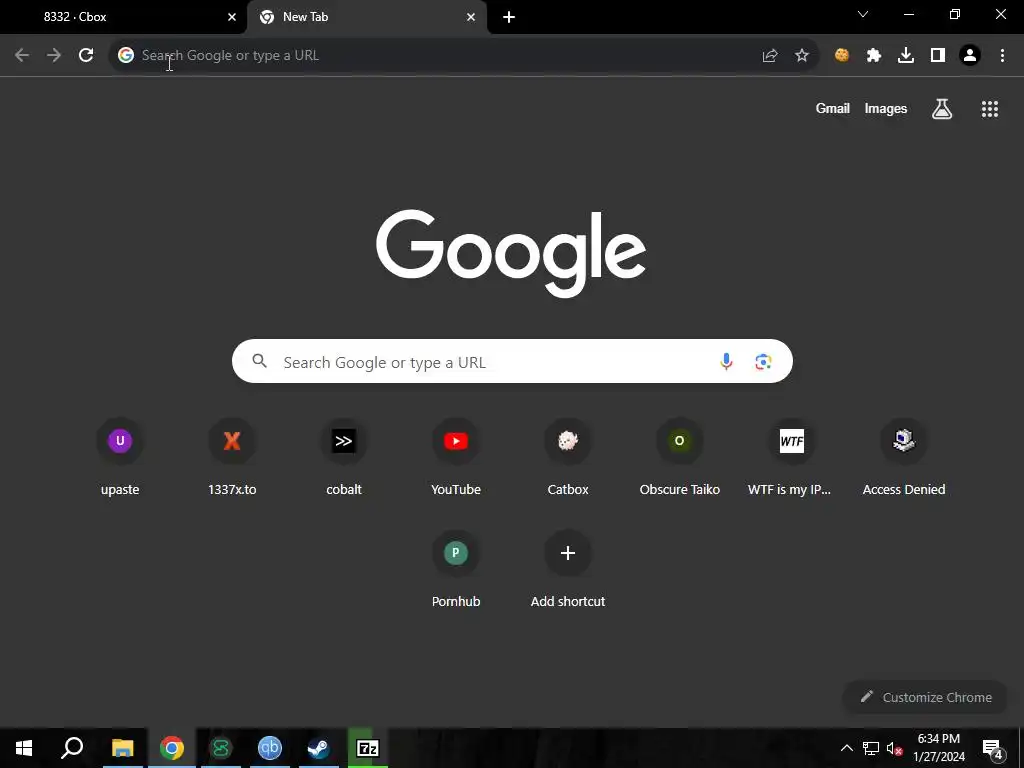Bookmark this tab with the star icon
1024x768 pixels.
pos(802,56)
